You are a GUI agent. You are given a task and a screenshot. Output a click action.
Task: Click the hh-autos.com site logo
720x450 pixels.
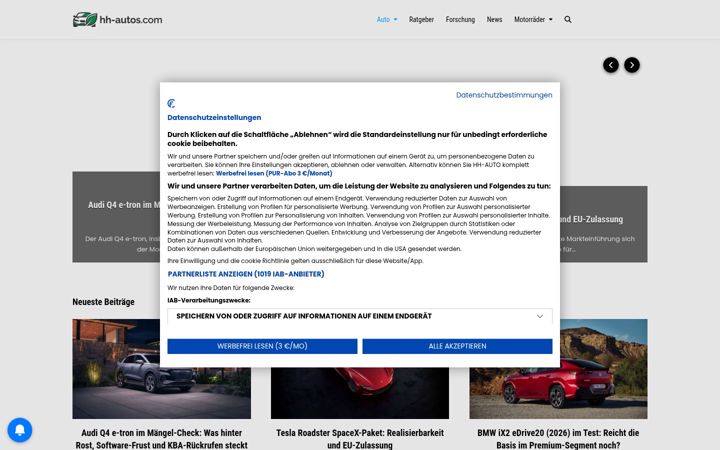(x=118, y=19)
